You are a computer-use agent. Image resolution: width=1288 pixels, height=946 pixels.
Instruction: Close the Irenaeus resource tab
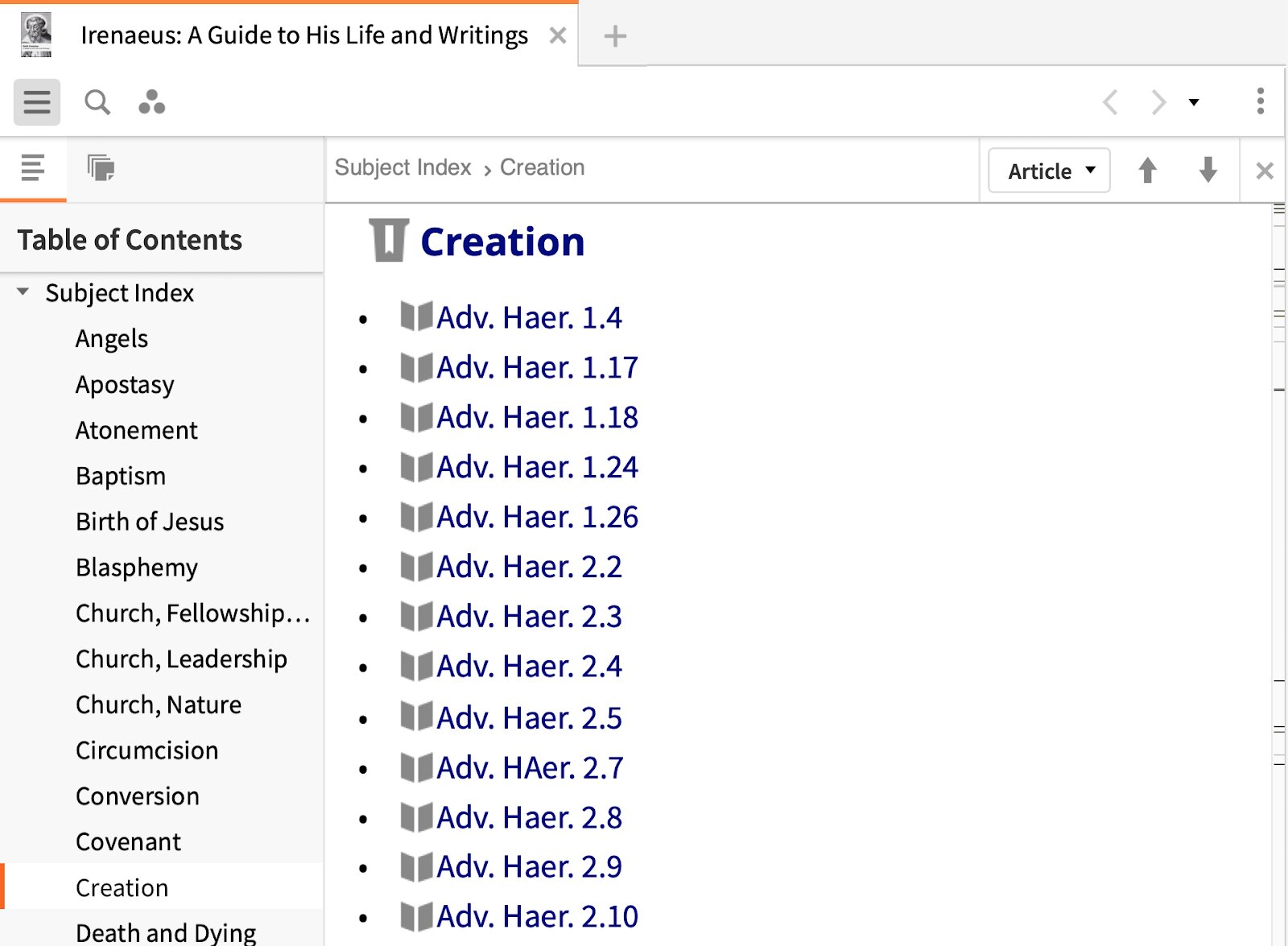click(x=557, y=35)
